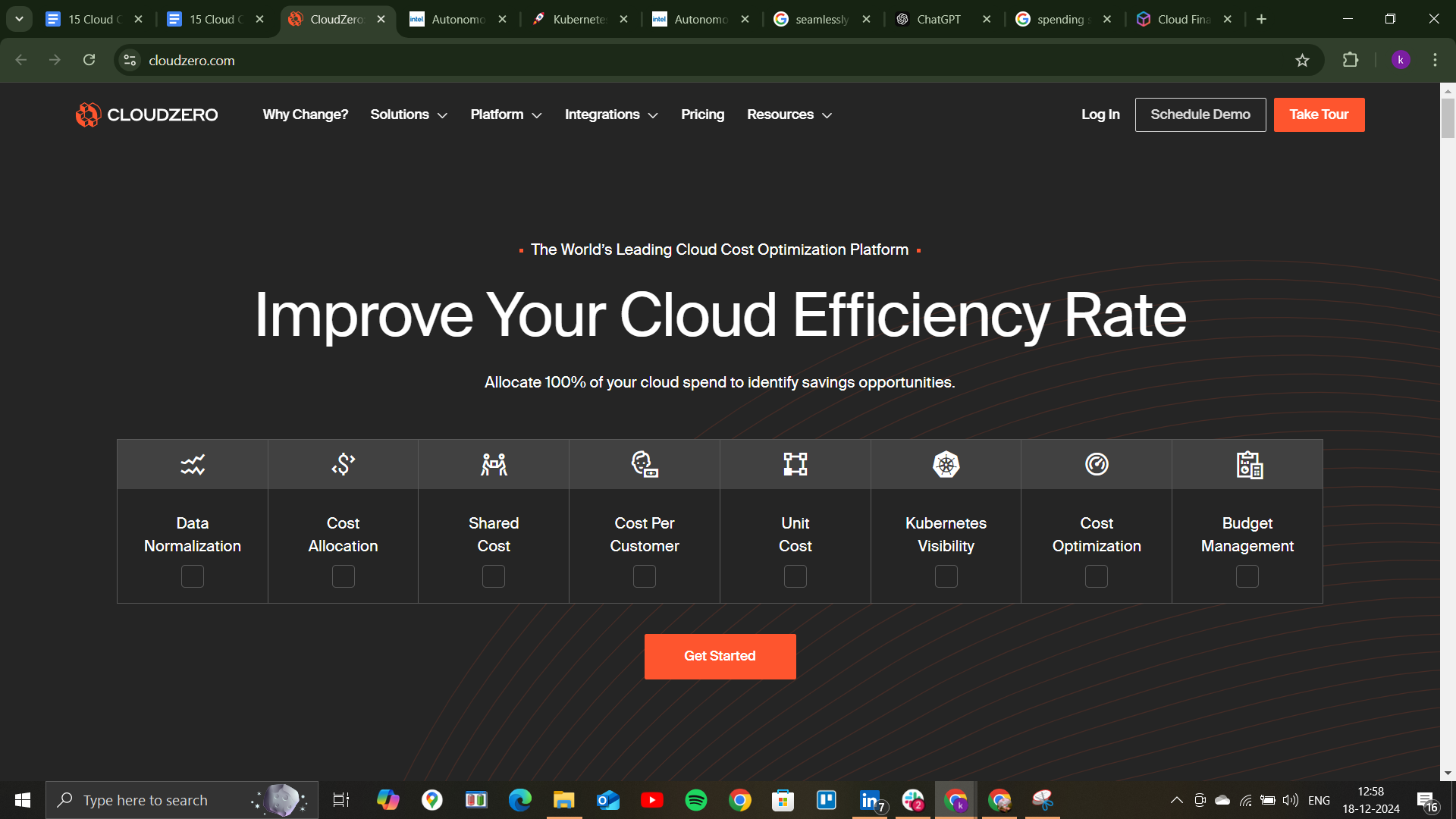
Task: Open the Platform dropdown
Action: click(505, 115)
